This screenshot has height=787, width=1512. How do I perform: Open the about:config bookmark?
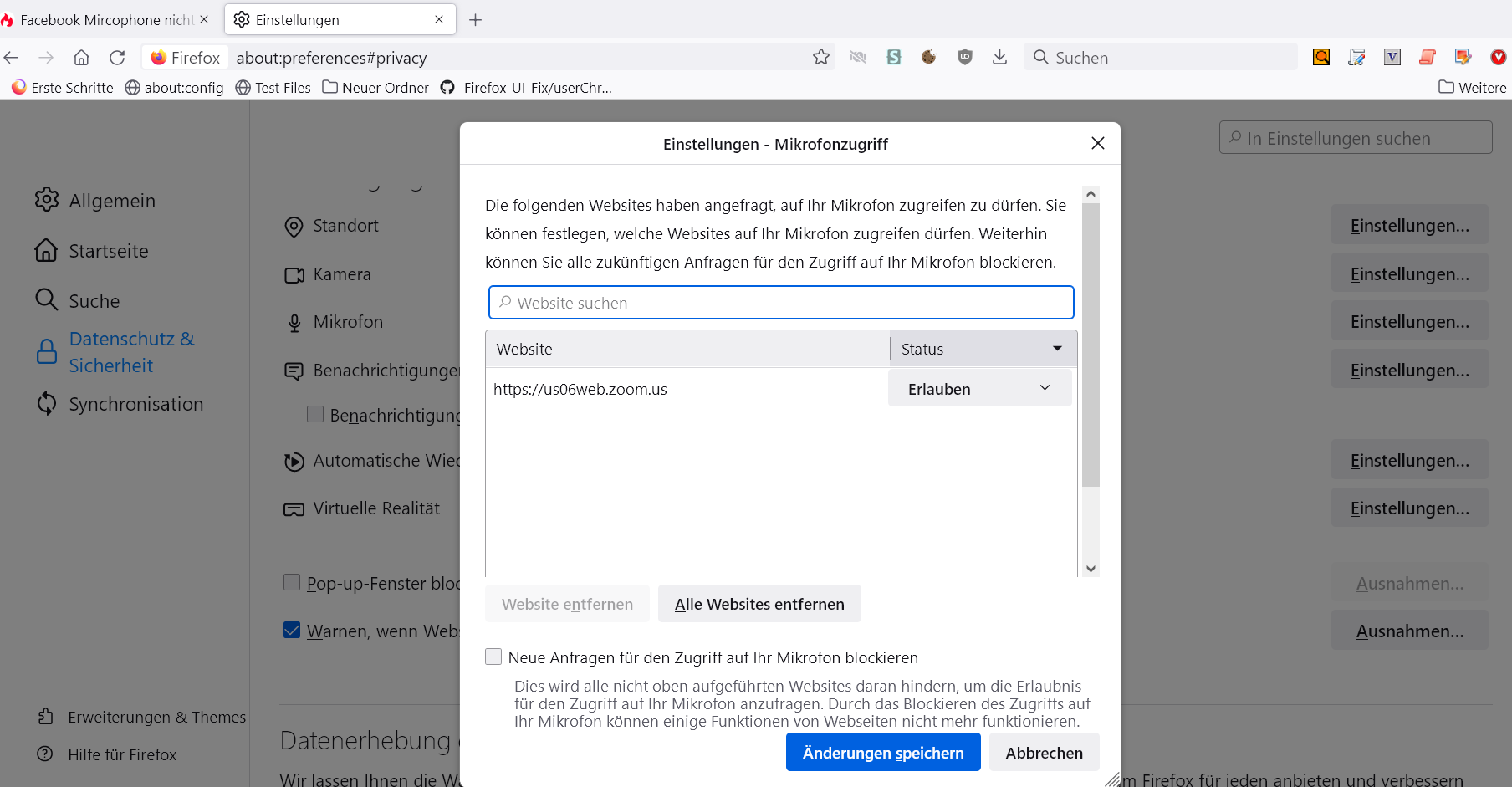(x=174, y=87)
